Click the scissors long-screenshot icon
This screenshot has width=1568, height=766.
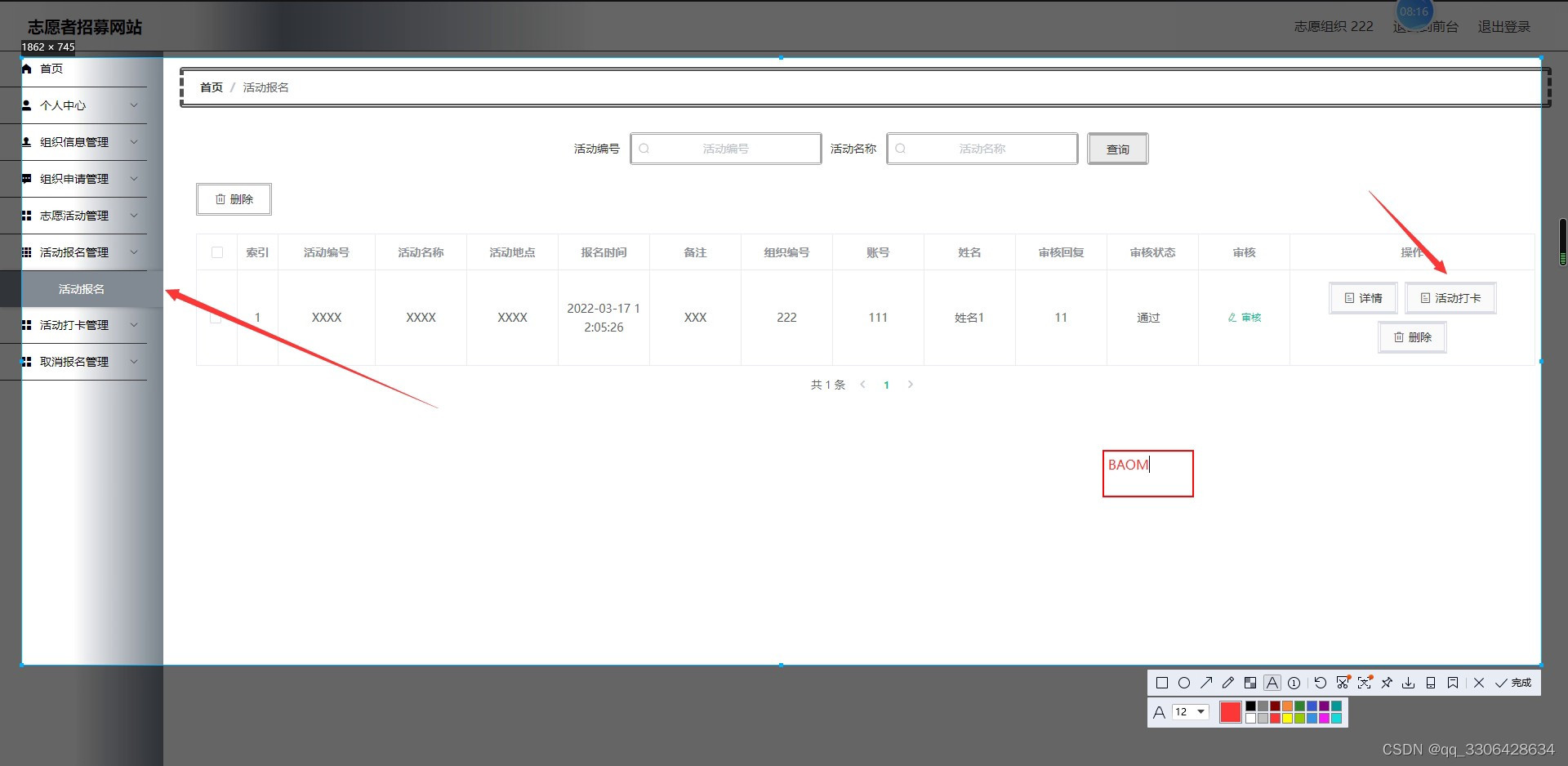coord(1343,683)
